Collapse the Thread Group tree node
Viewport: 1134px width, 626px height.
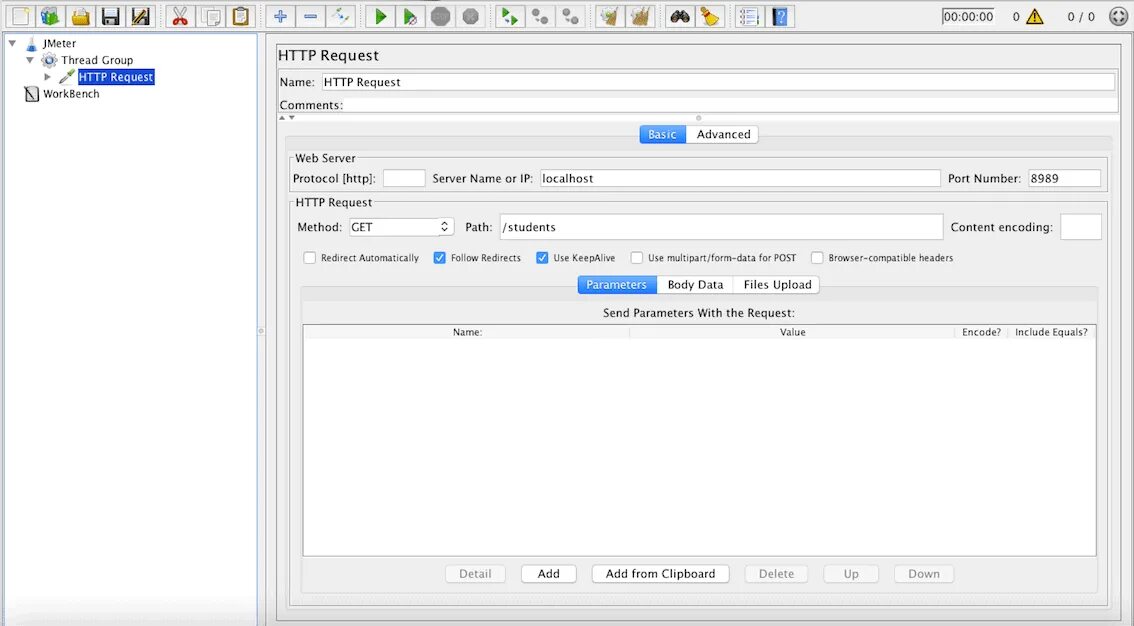coord(30,60)
